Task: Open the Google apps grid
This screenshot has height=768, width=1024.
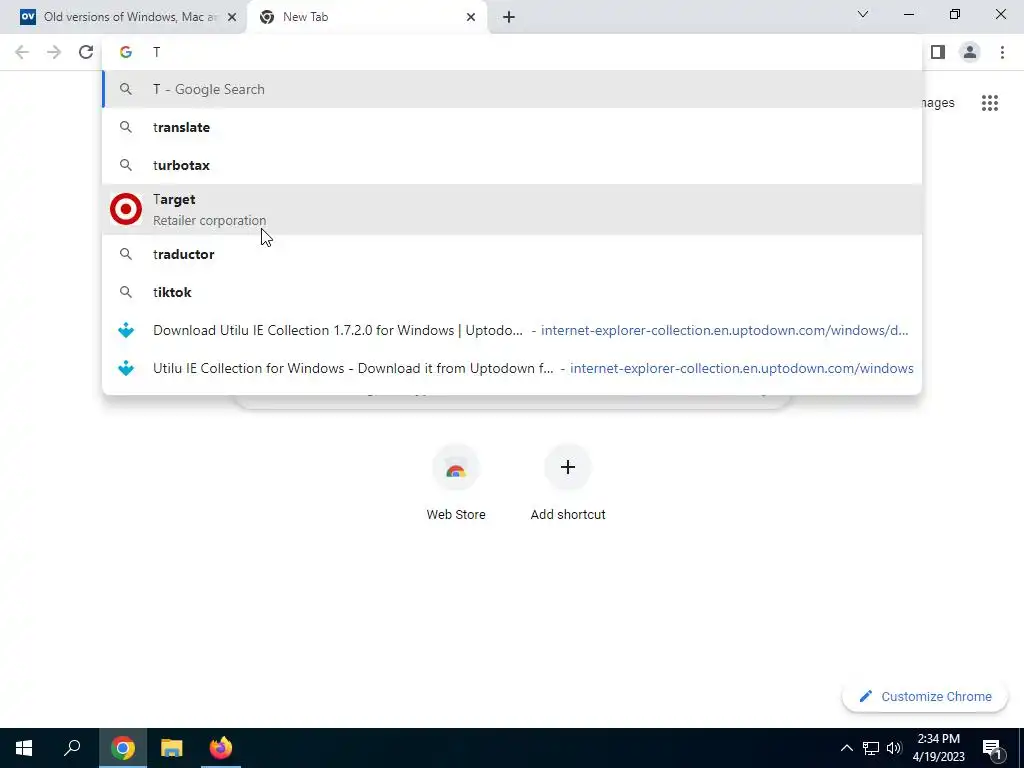Action: coord(990,103)
